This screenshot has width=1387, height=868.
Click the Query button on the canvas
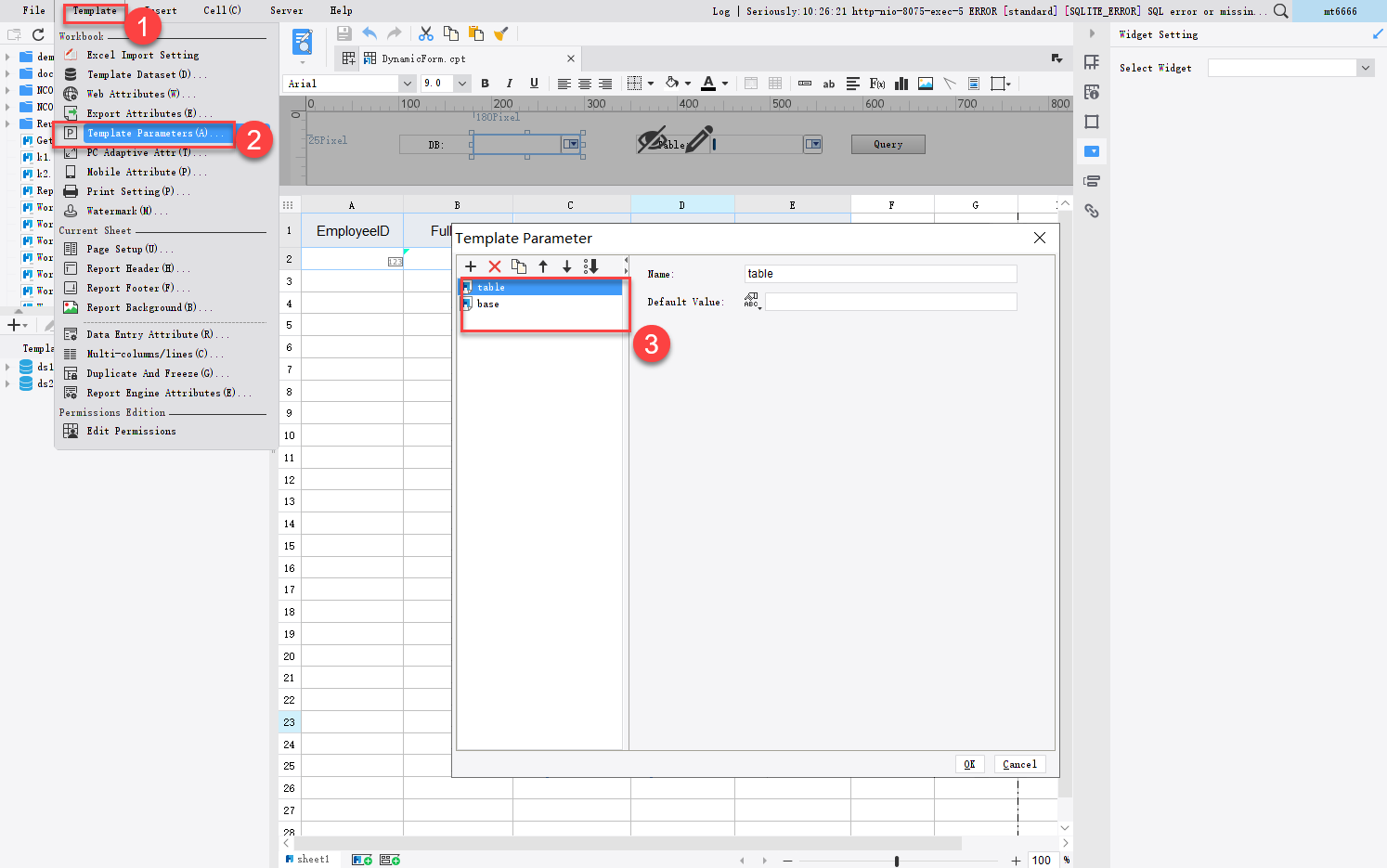click(888, 144)
